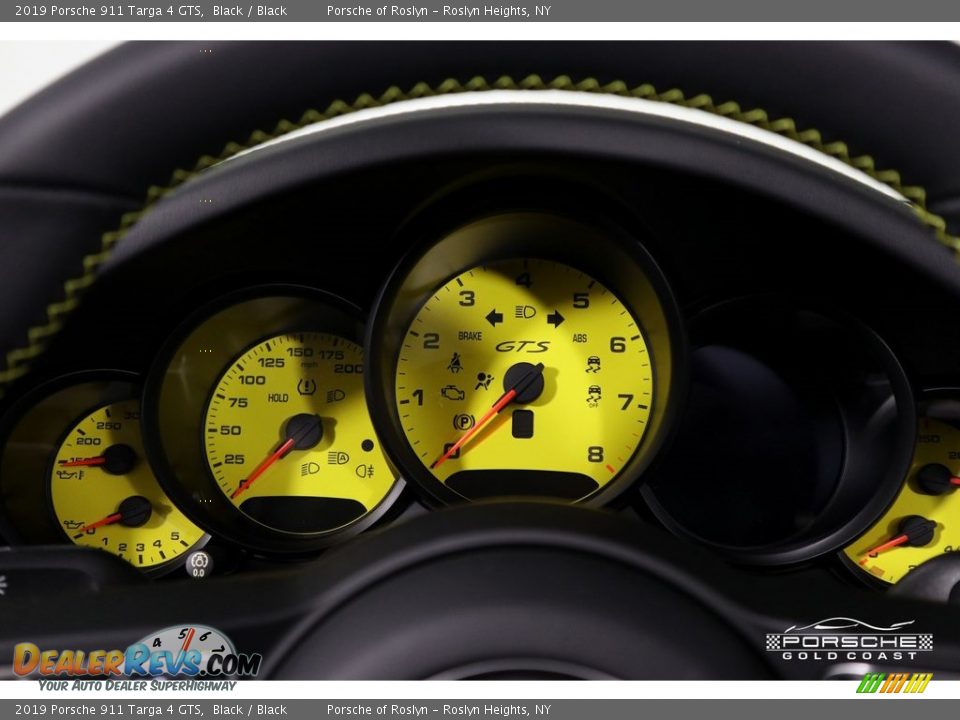Image resolution: width=960 pixels, height=720 pixels.
Task: Click the bottom caption '2019 Porsche 911 Targa 4 GTS'
Action: click(x=109, y=710)
